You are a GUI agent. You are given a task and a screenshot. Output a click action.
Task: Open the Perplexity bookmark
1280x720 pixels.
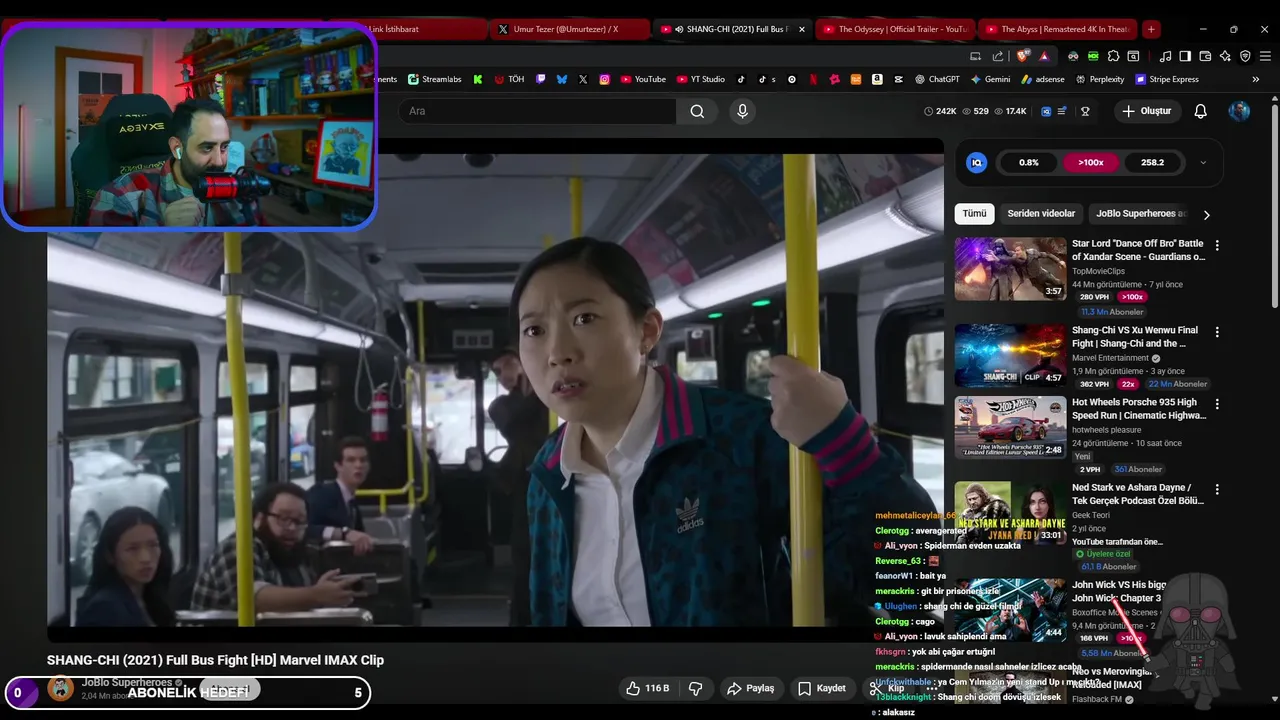pos(1100,79)
